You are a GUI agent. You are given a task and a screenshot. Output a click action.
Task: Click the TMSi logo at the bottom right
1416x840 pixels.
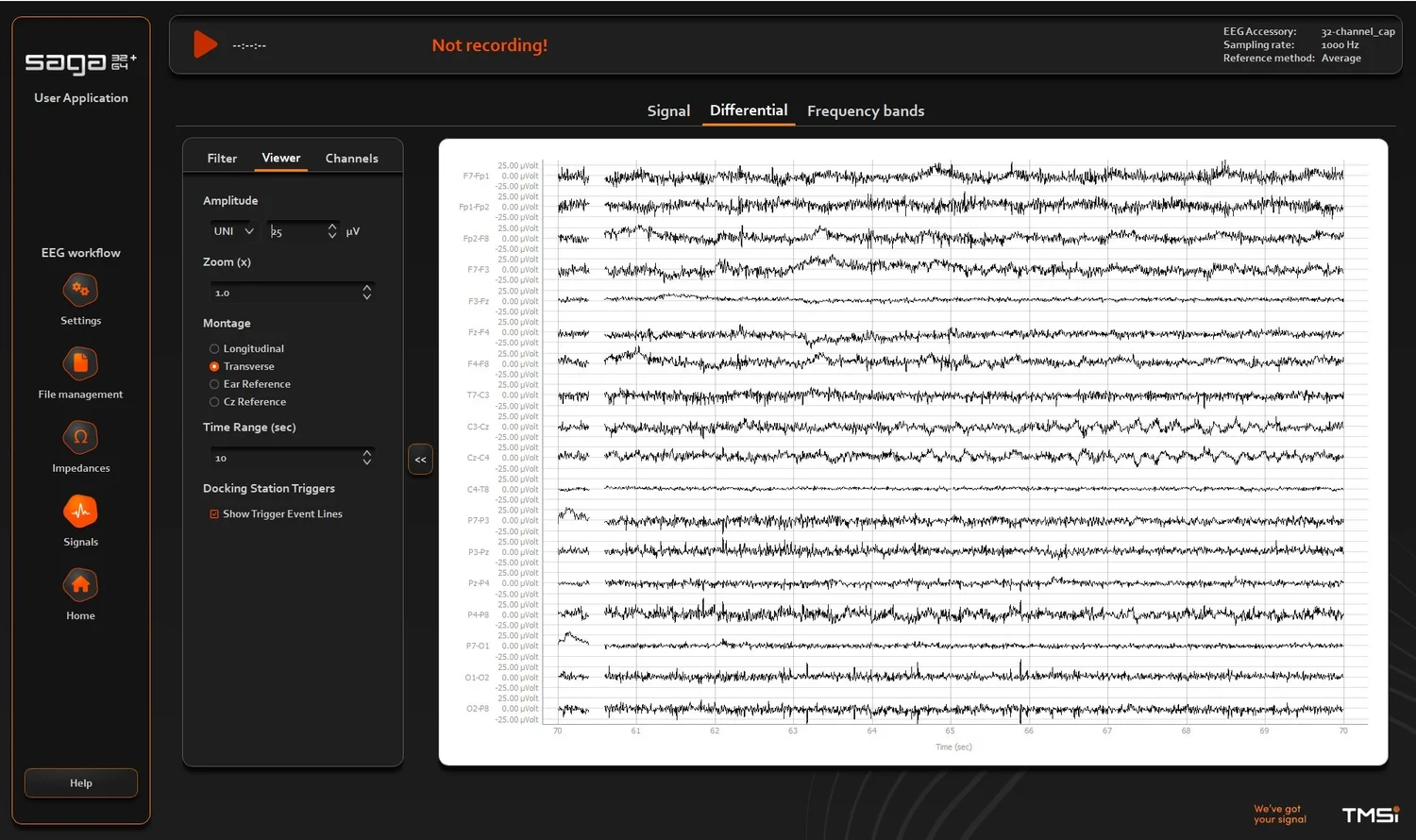pos(1371,815)
